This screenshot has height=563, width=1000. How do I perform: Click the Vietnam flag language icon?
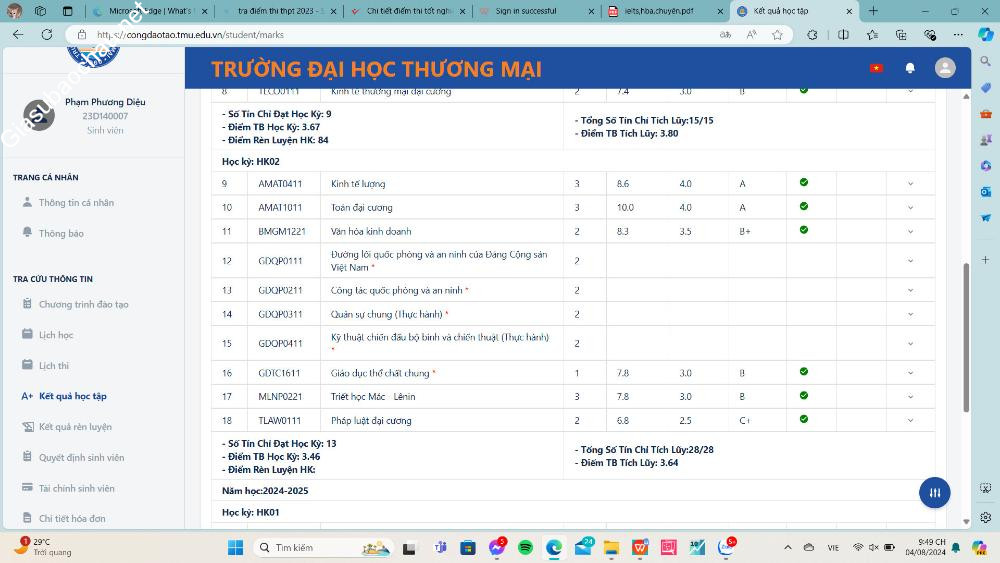pyautogui.click(x=876, y=68)
